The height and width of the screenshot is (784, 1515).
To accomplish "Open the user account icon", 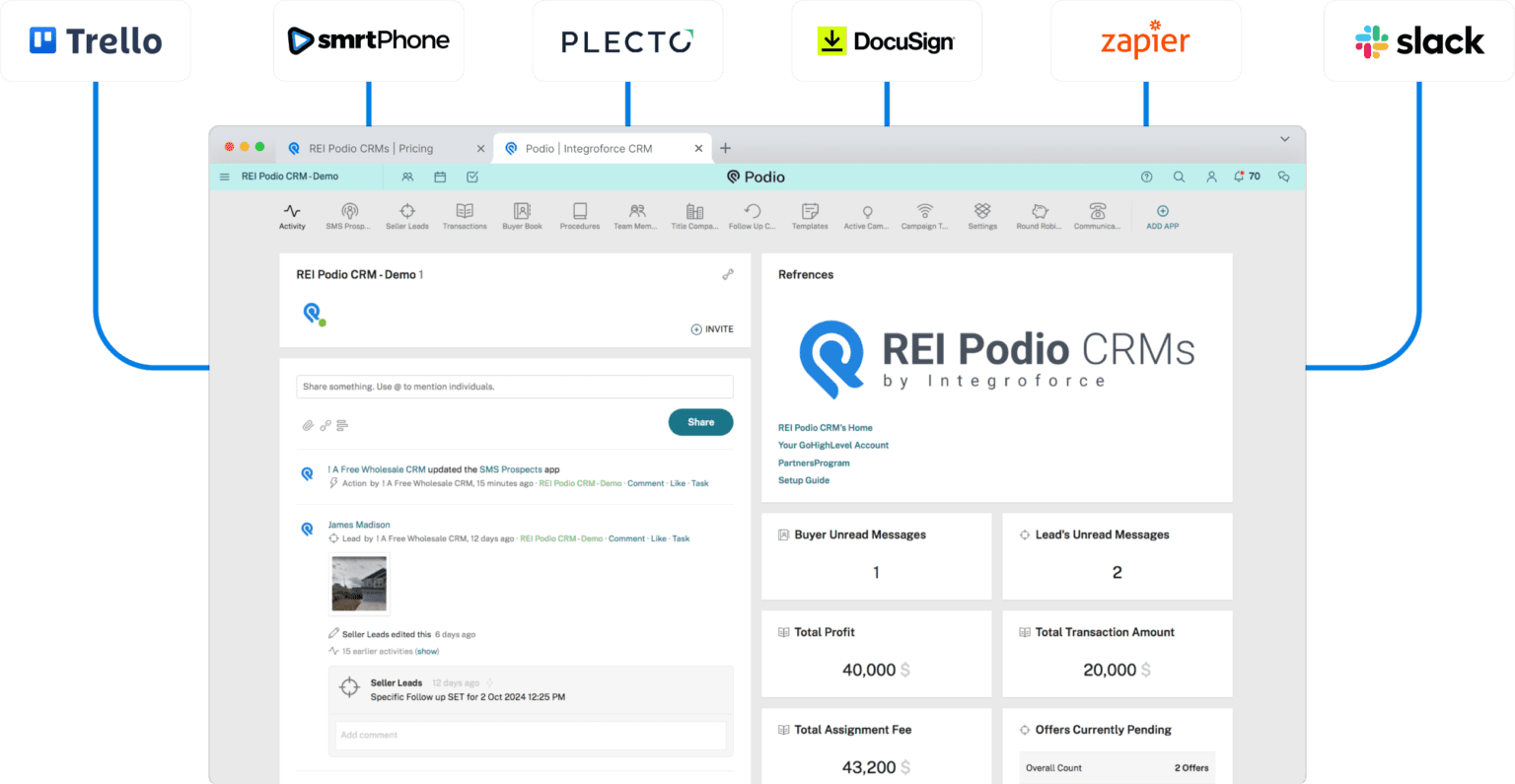I will 1211,177.
